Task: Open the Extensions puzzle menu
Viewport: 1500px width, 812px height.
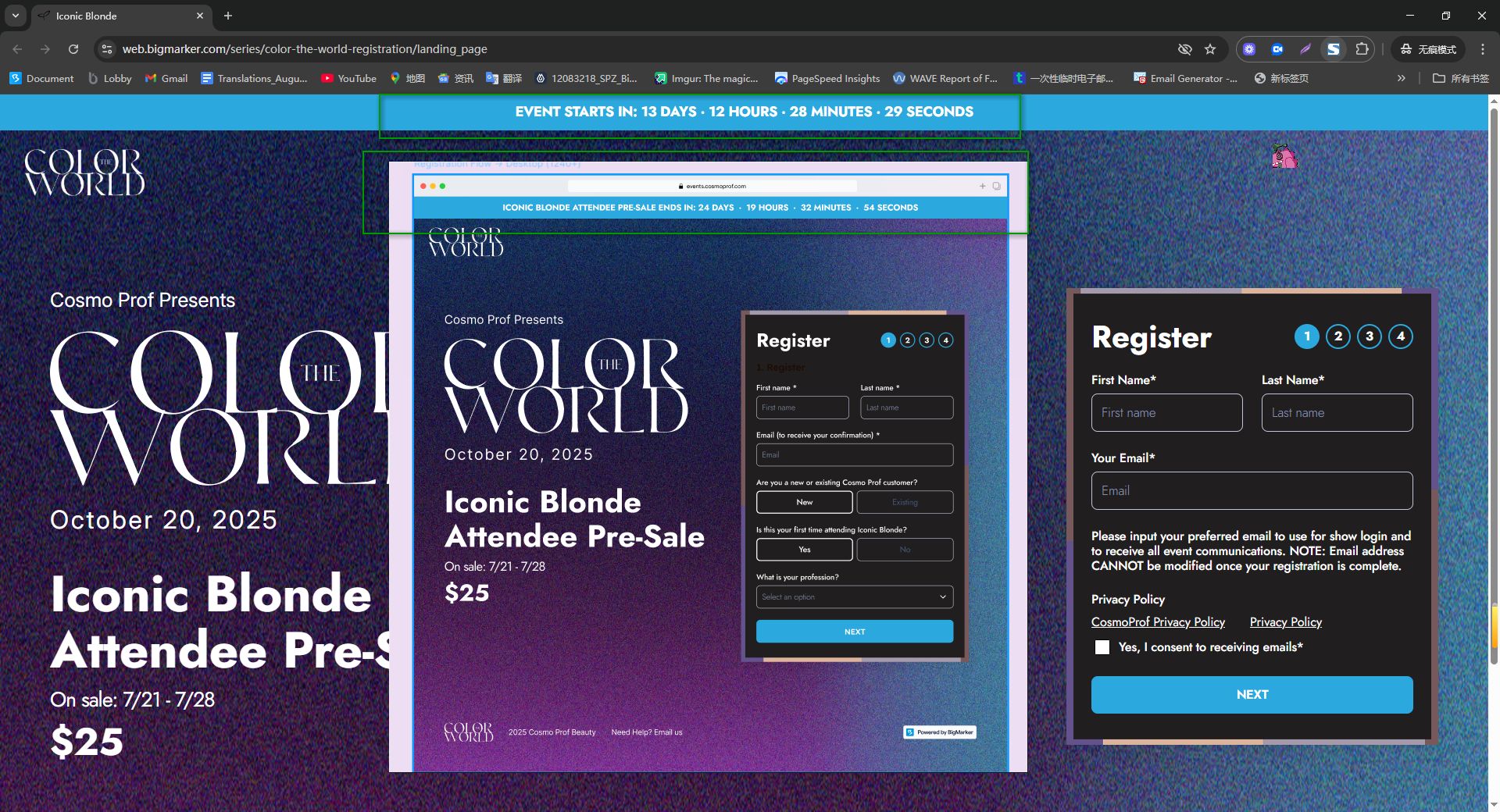Action: point(1362,49)
